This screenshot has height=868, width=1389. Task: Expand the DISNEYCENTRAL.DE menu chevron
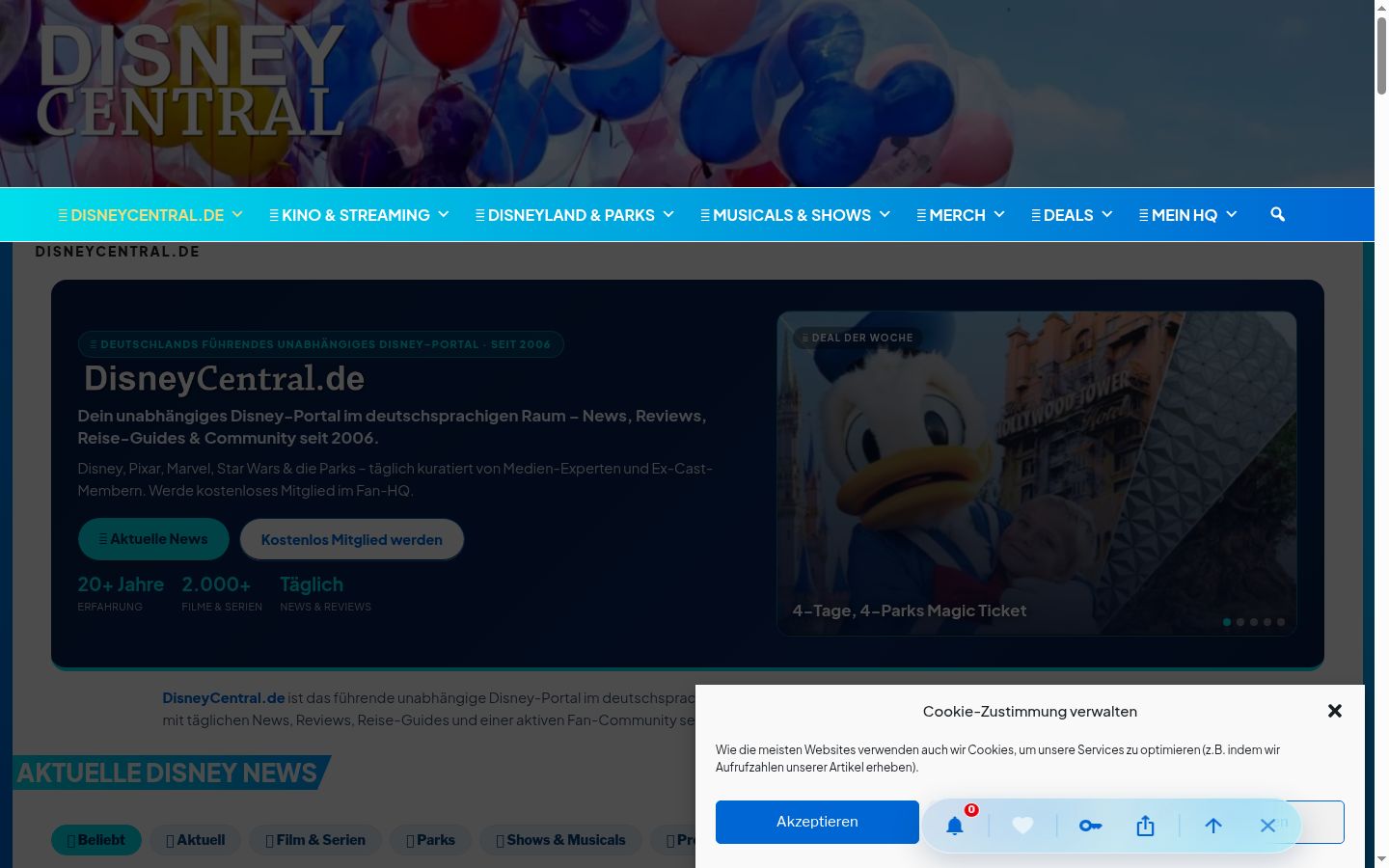click(x=237, y=214)
